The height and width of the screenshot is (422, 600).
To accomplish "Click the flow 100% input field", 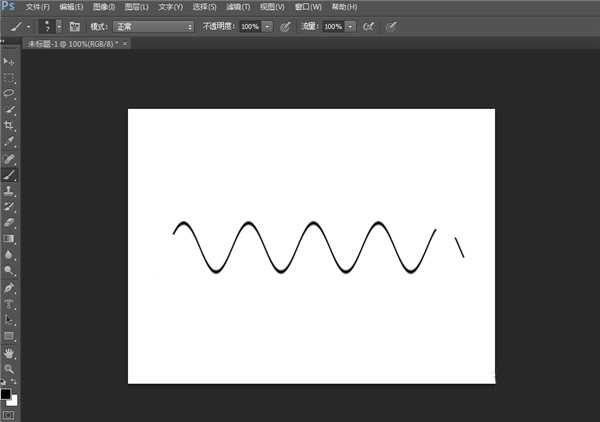I will 333,27.
